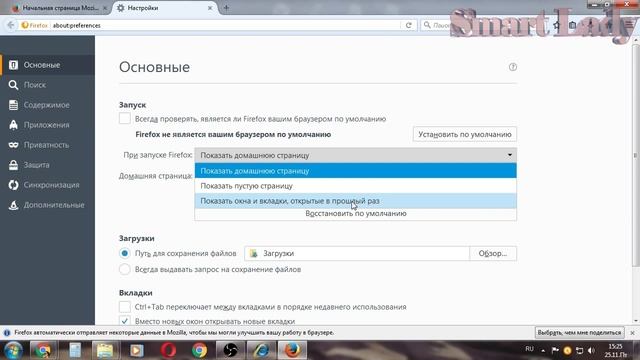The width and height of the screenshot is (640, 360).
Task: Open Opera from the taskbar
Action: click(168, 350)
